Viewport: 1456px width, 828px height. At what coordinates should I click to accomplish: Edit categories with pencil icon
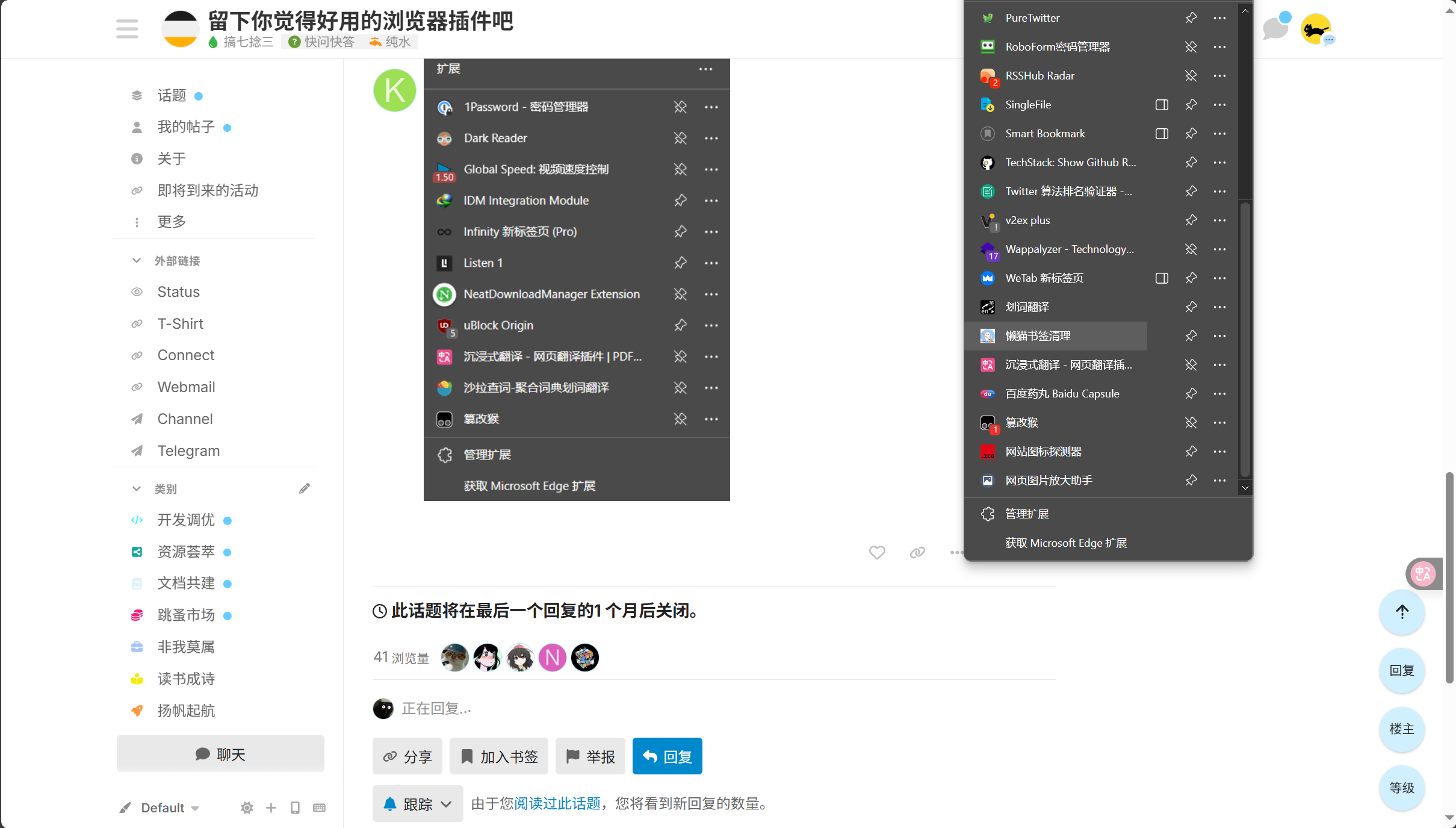coord(305,488)
